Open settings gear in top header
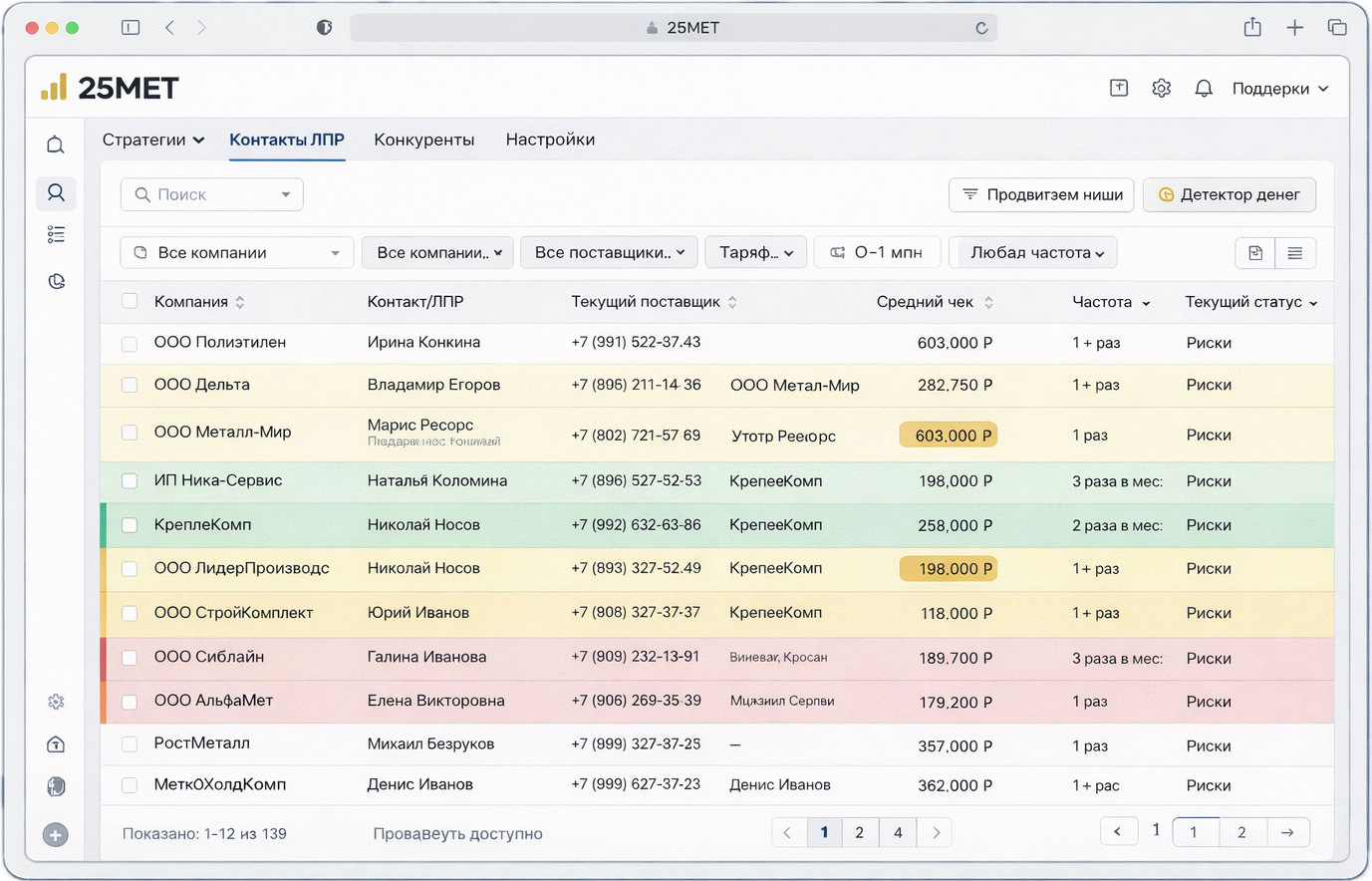This screenshot has height=881, width=1372. (x=1161, y=89)
